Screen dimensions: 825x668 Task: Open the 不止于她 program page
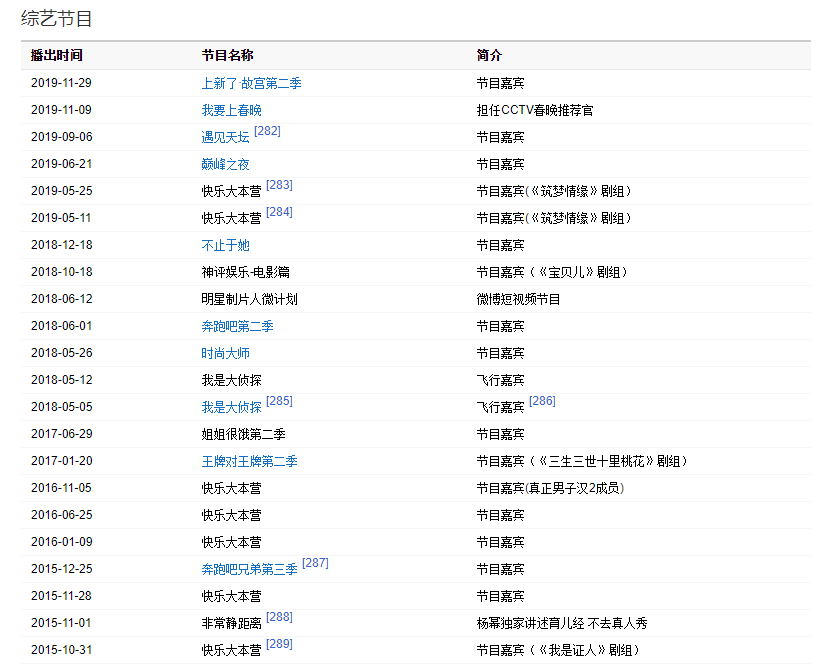(225, 245)
